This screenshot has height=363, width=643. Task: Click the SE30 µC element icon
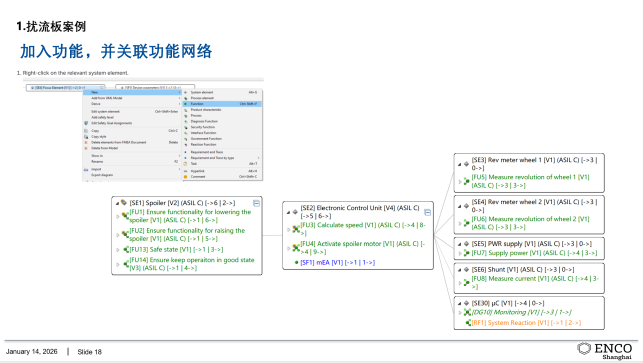(466, 303)
